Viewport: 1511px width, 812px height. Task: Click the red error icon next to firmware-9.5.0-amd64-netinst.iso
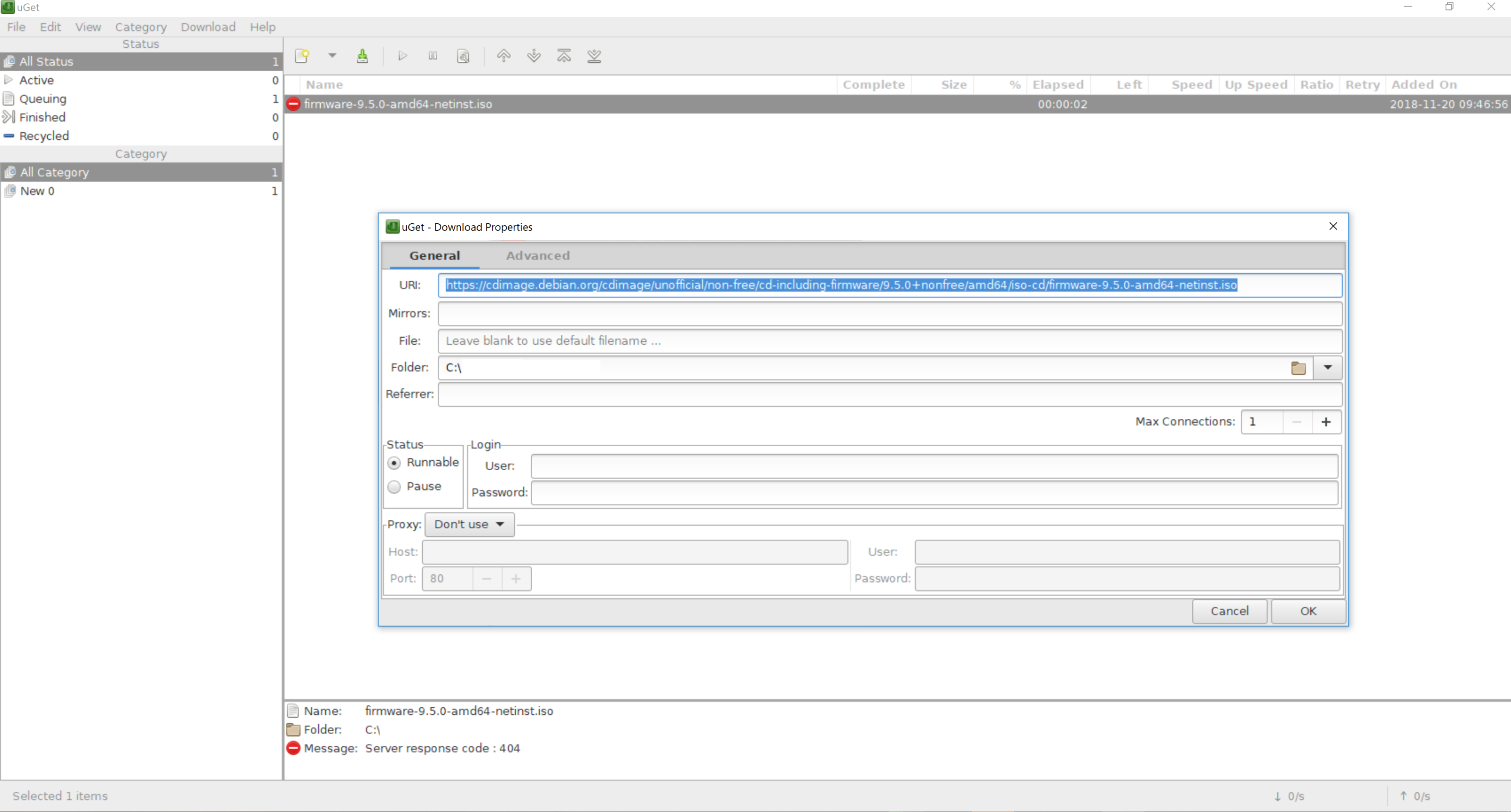point(293,104)
